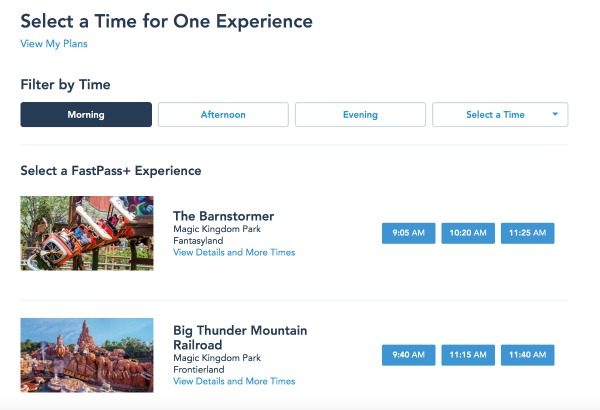Select the 11:15 AM Big Thunder slot
Viewport: 600px width, 410px height.
point(468,355)
